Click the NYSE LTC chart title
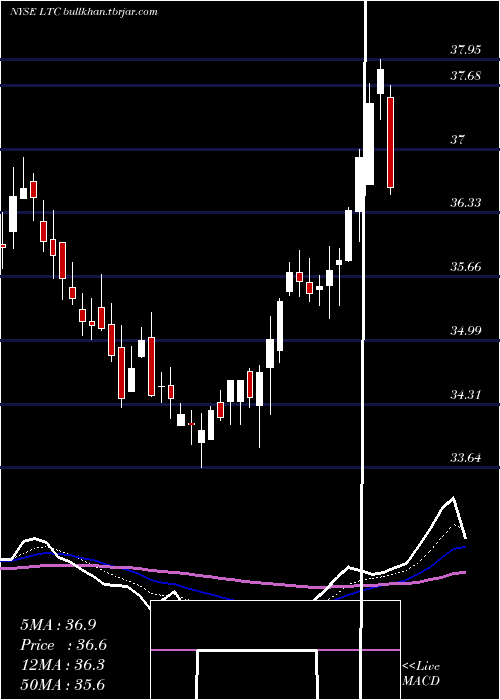500x700 pixels. coord(83,12)
